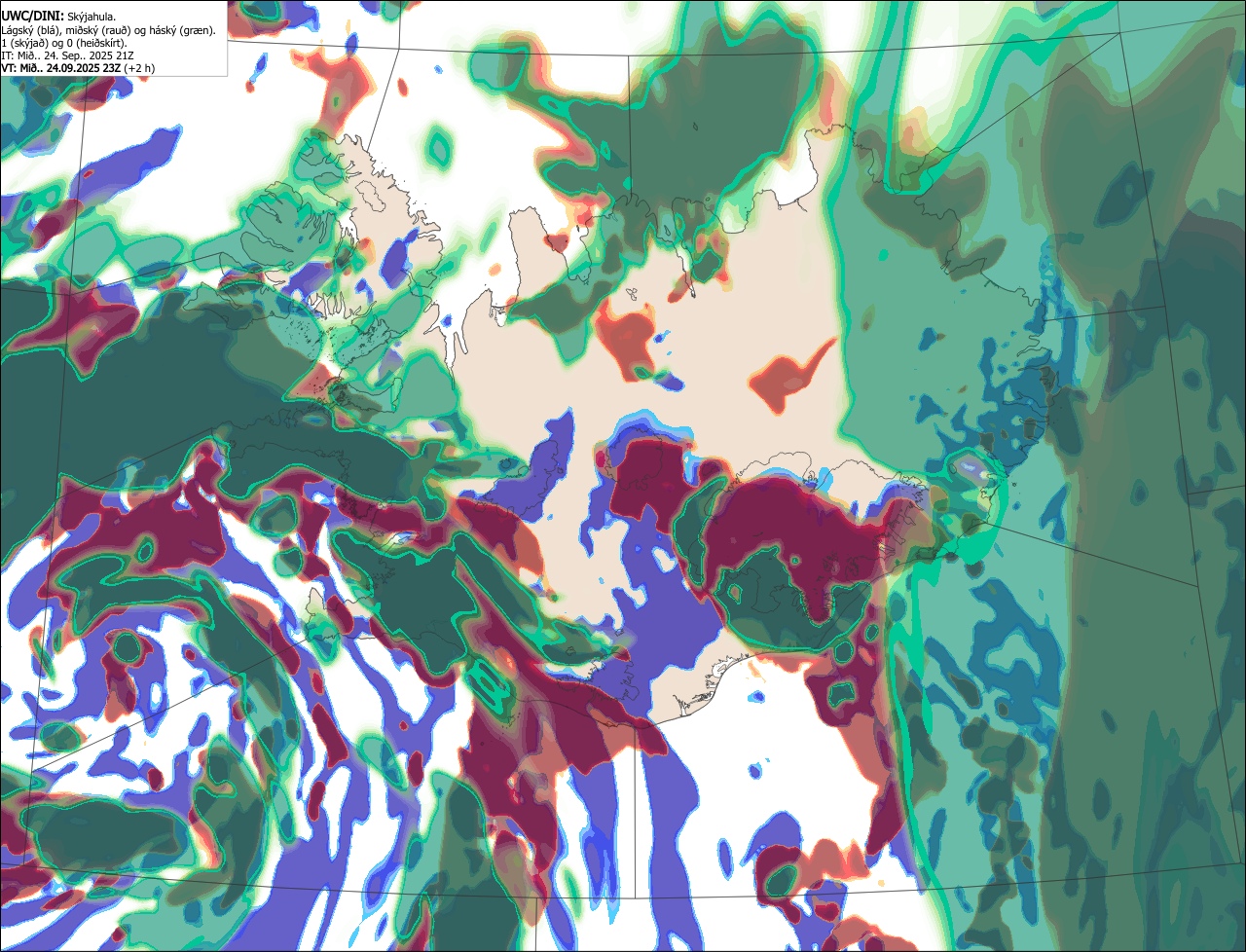Click the 'UWC/DINI:' bold title text
This screenshot has width=1246, height=952.
[33, 17]
